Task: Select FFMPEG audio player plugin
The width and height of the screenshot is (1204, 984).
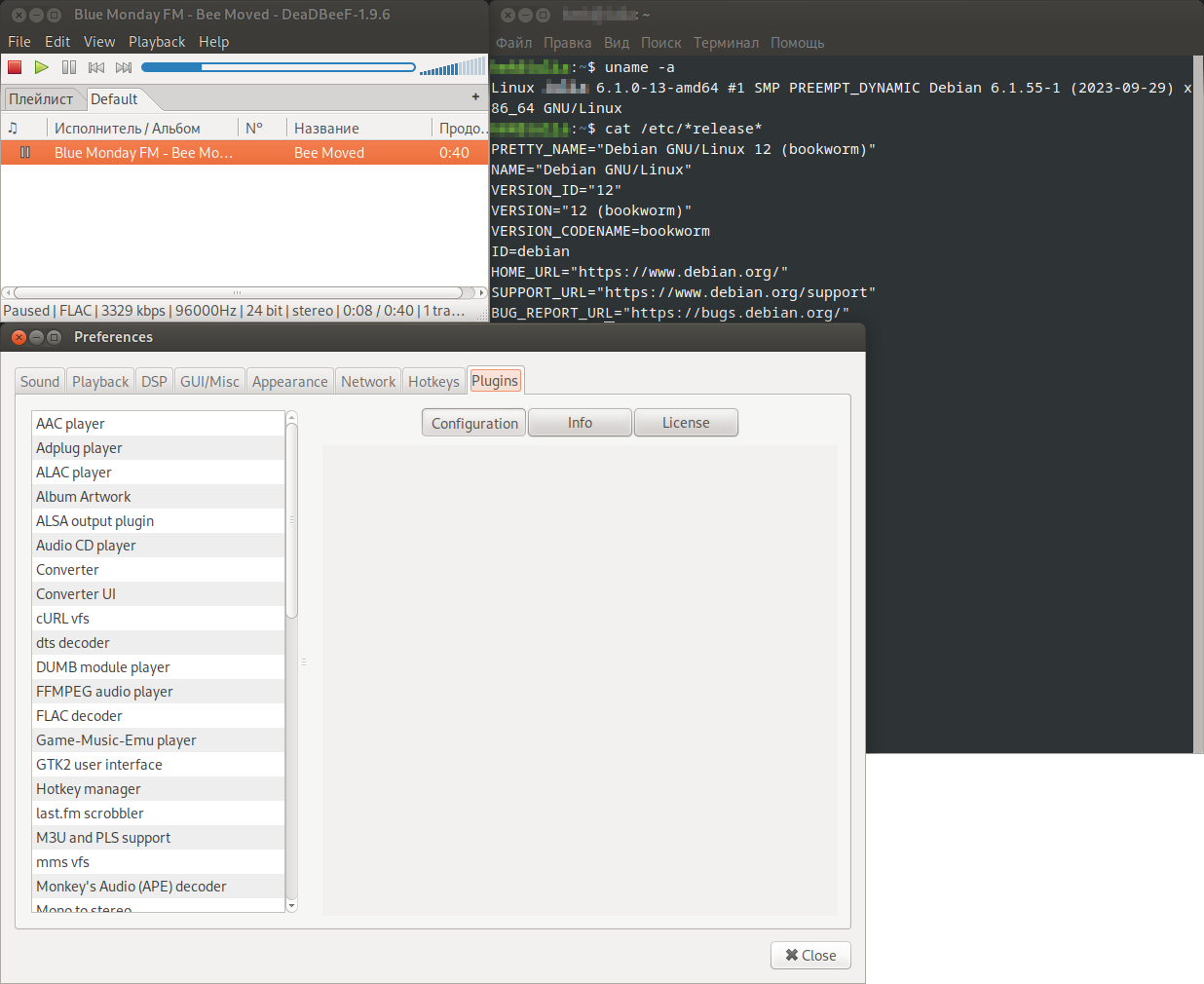Action: point(104,692)
